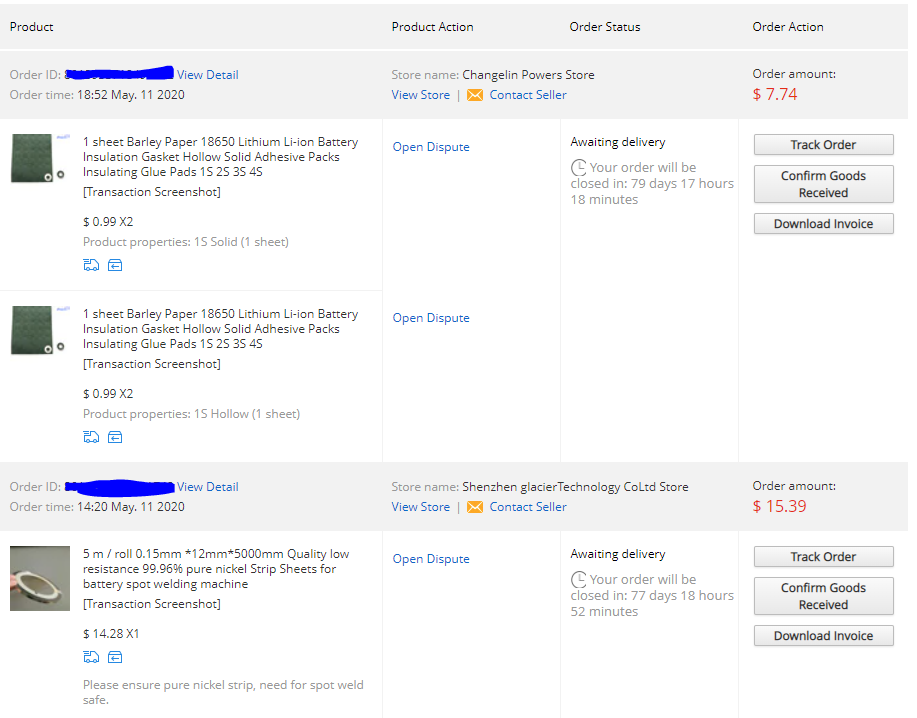
Task: Open Dispute for the 1S Hollow item
Action: click(x=431, y=318)
